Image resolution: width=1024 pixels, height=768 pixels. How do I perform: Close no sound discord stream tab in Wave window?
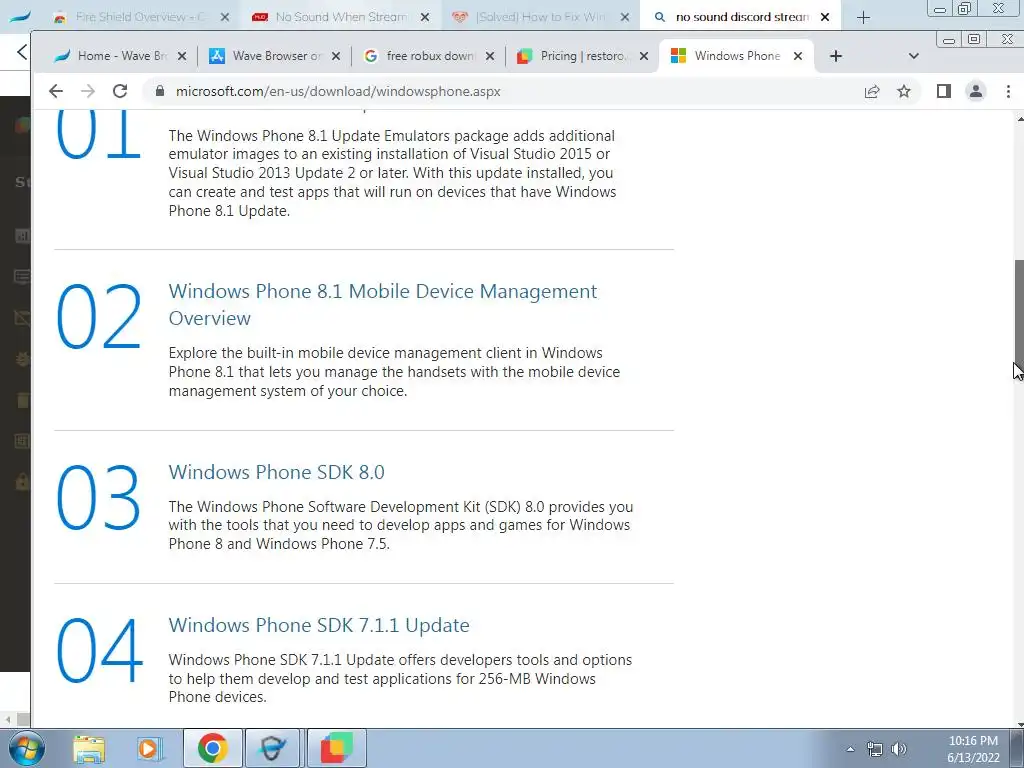pyautogui.click(x=825, y=17)
